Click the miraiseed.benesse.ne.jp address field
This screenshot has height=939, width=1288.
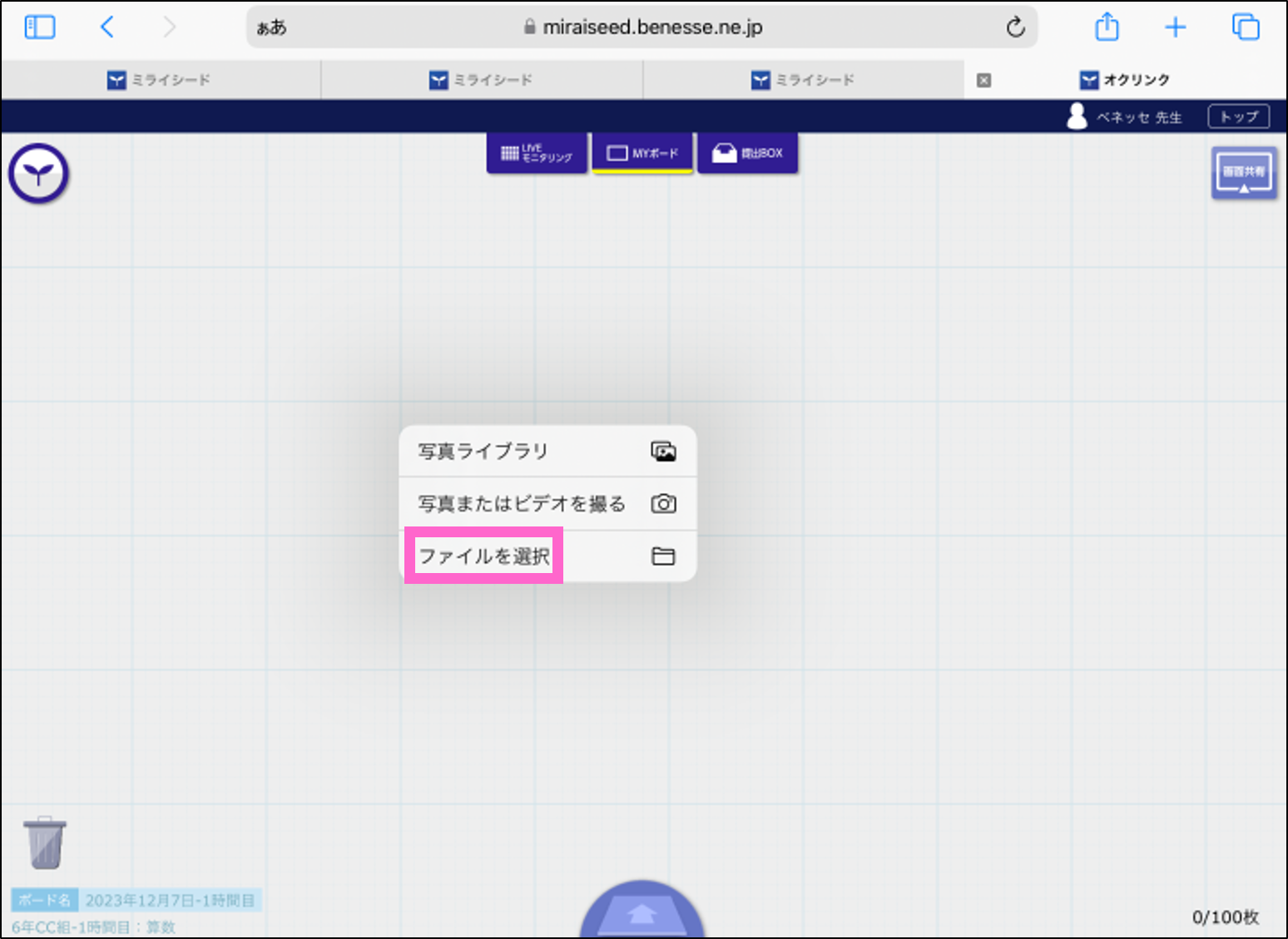point(642,27)
